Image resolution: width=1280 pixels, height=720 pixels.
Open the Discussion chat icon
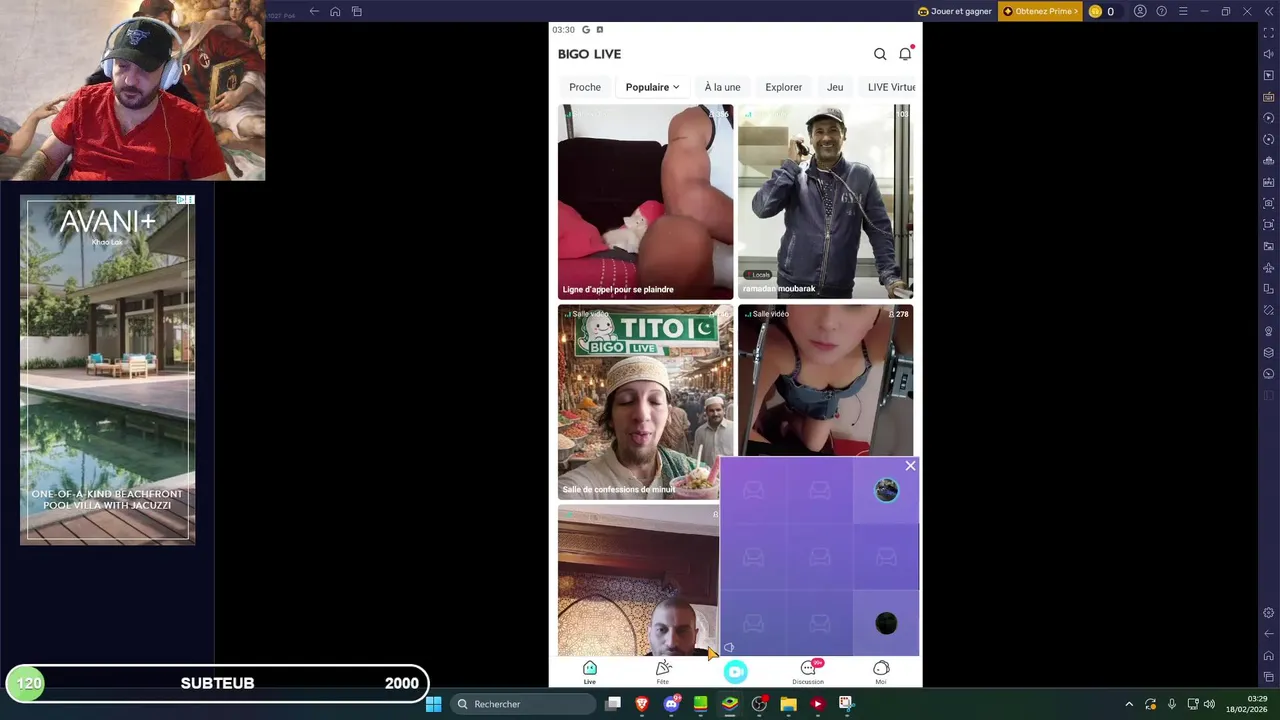[x=808, y=668]
